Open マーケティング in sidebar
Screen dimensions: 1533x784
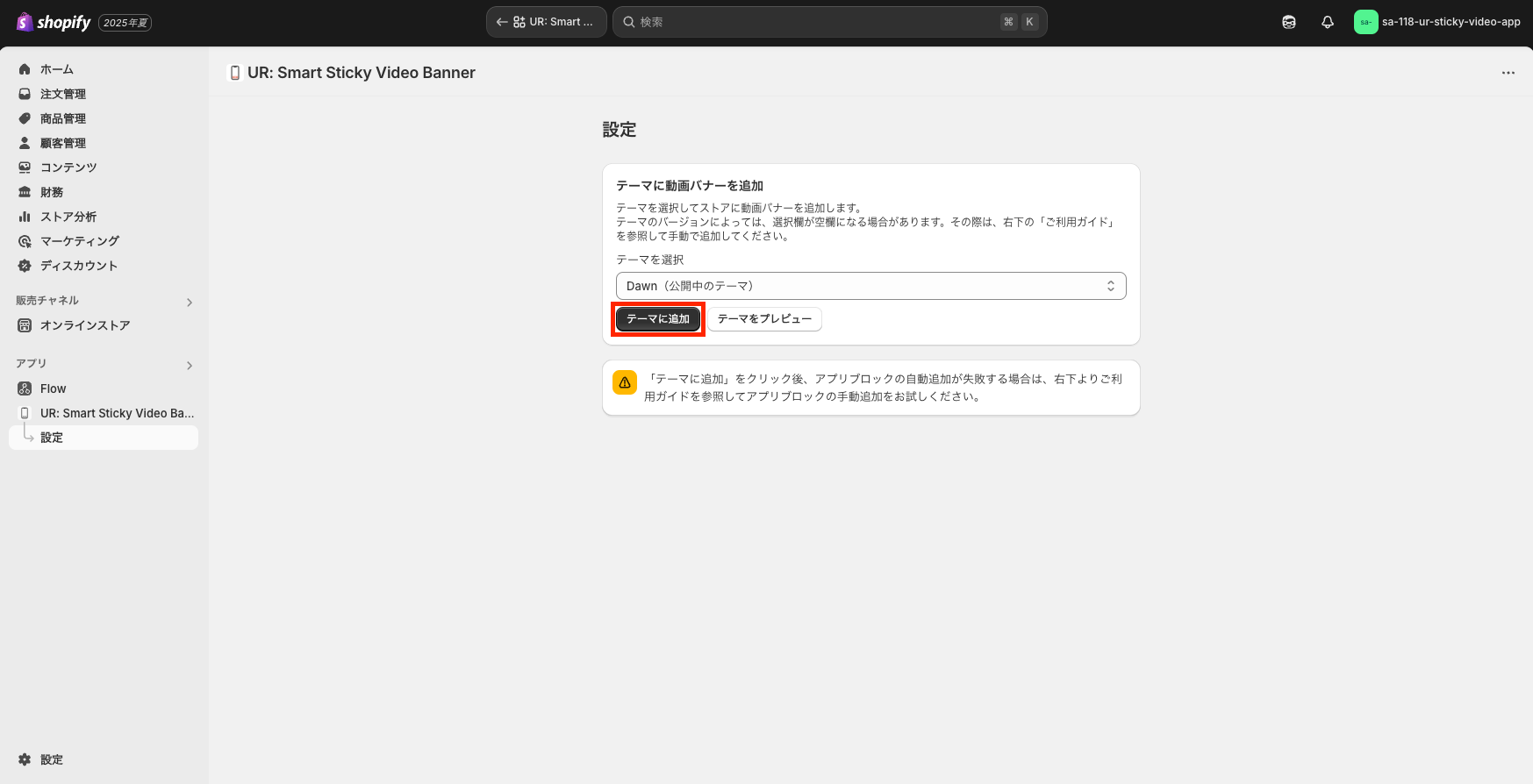[x=104, y=241]
